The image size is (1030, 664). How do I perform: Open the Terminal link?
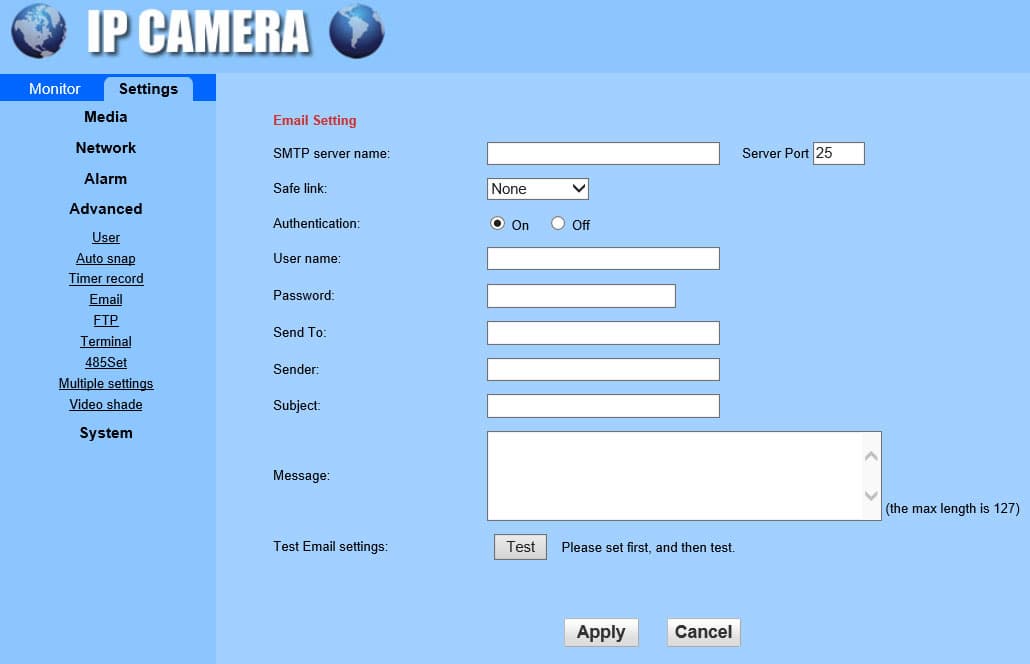coord(106,342)
